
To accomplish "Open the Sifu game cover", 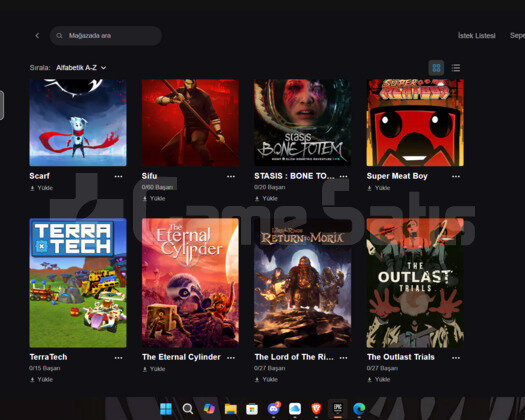I will (190, 123).
